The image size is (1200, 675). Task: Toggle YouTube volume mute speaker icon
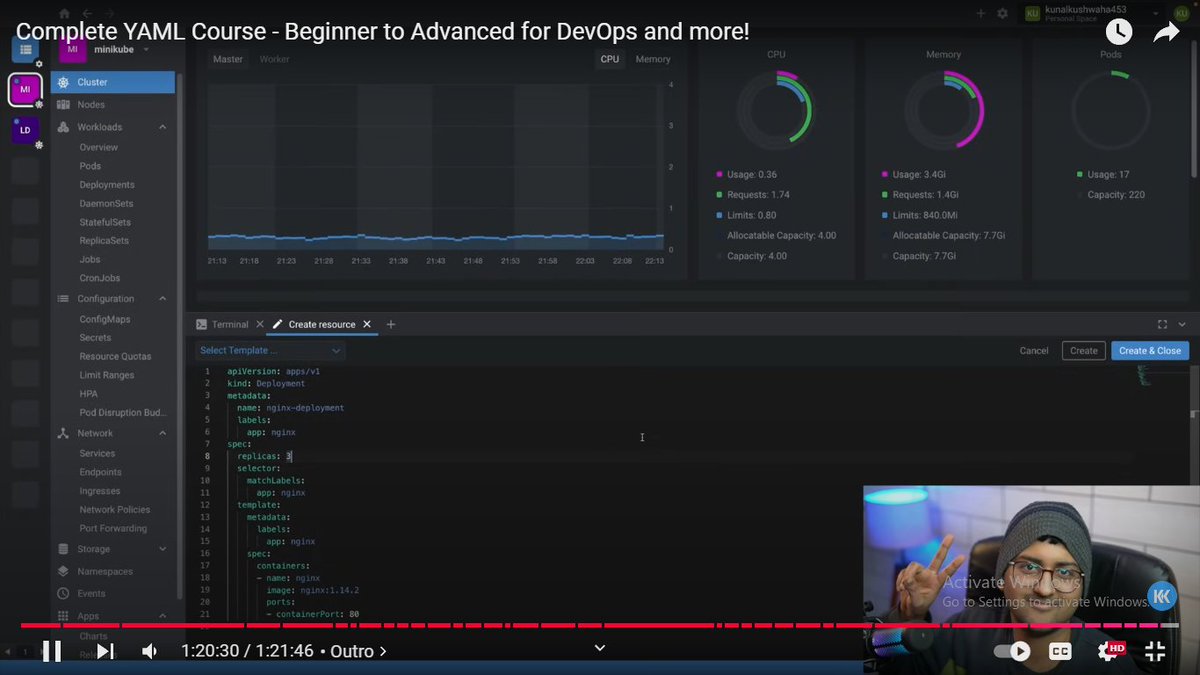pyautogui.click(x=149, y=651)
